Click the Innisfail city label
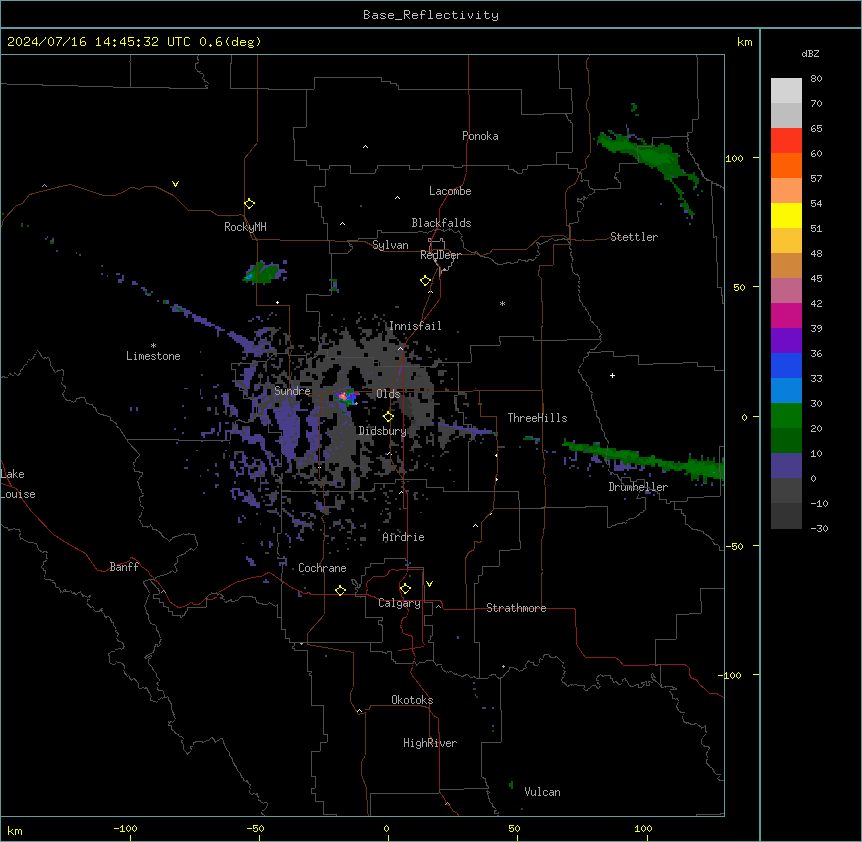The width and height of the screenshot is (862, 842). tap(415, 326)
